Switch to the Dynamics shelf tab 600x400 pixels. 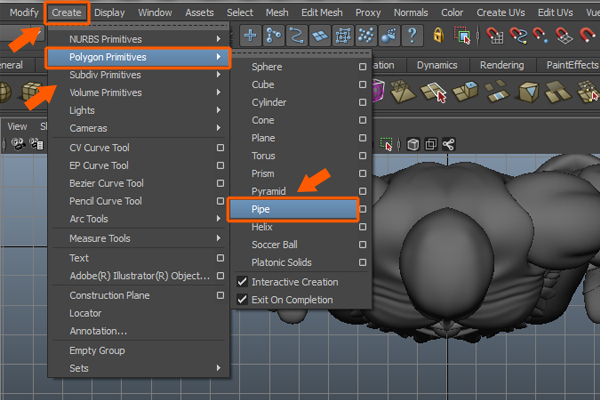coord(437,65)
